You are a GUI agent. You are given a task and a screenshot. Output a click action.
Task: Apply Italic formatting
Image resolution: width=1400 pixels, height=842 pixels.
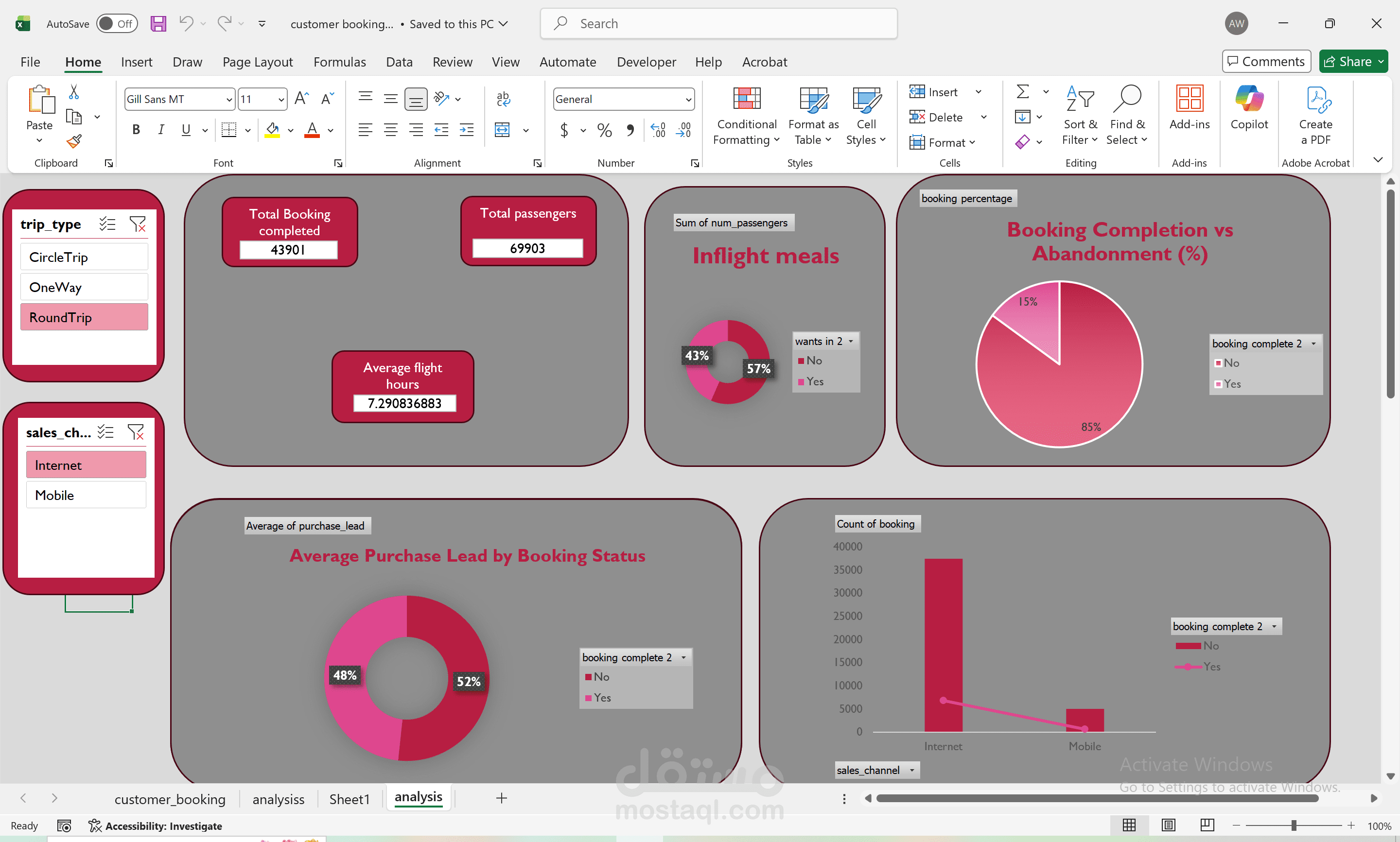tap(160, 130)
